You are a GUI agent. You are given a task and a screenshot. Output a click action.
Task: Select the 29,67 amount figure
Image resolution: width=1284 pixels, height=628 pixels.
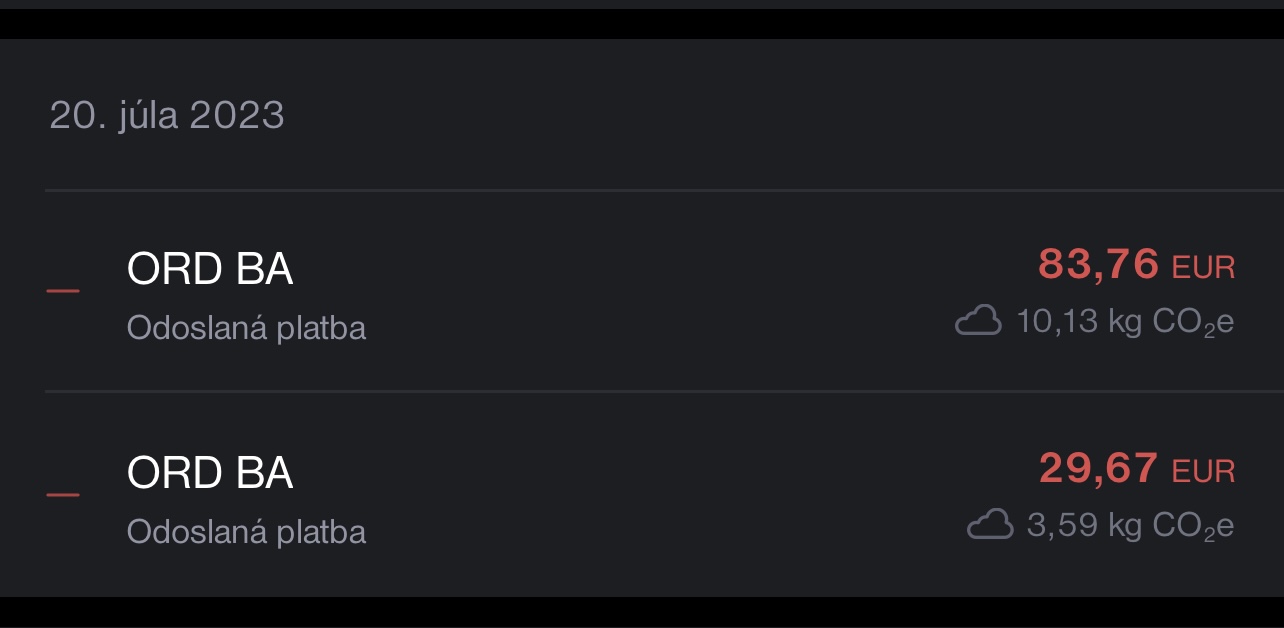coord(1098,468)
